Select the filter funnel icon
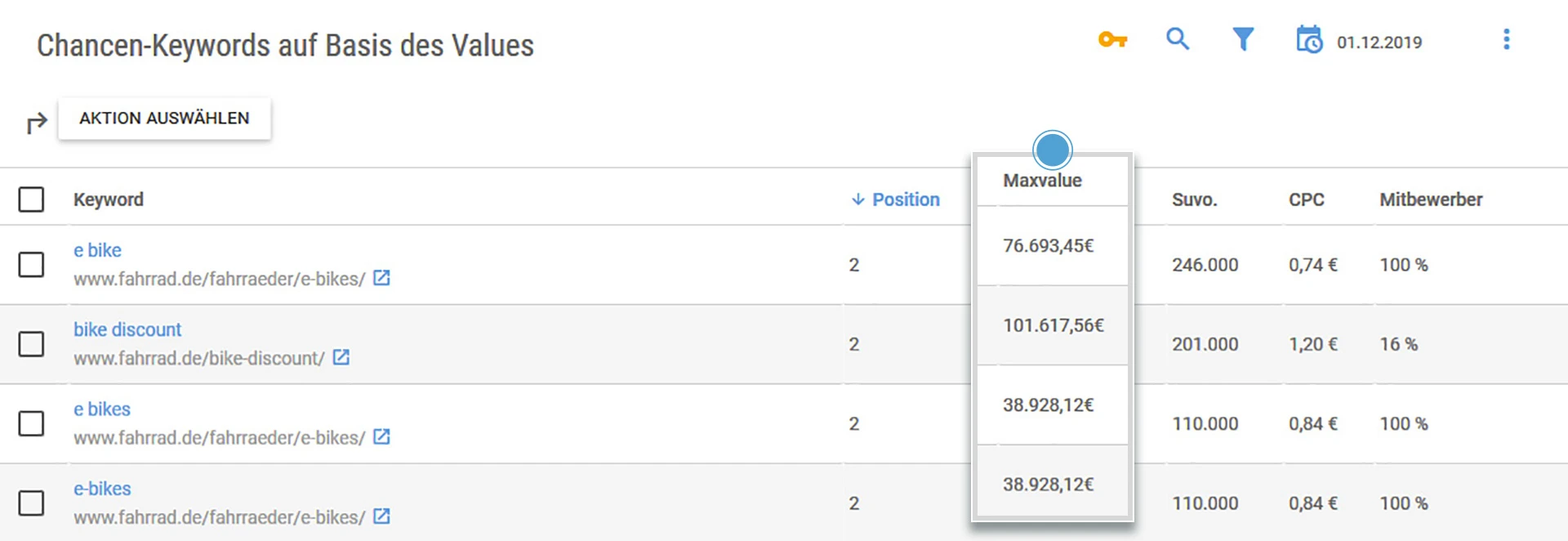The height and width of the screenshot is (541, 1568). pyautogui.click(x=1243, y=38)
